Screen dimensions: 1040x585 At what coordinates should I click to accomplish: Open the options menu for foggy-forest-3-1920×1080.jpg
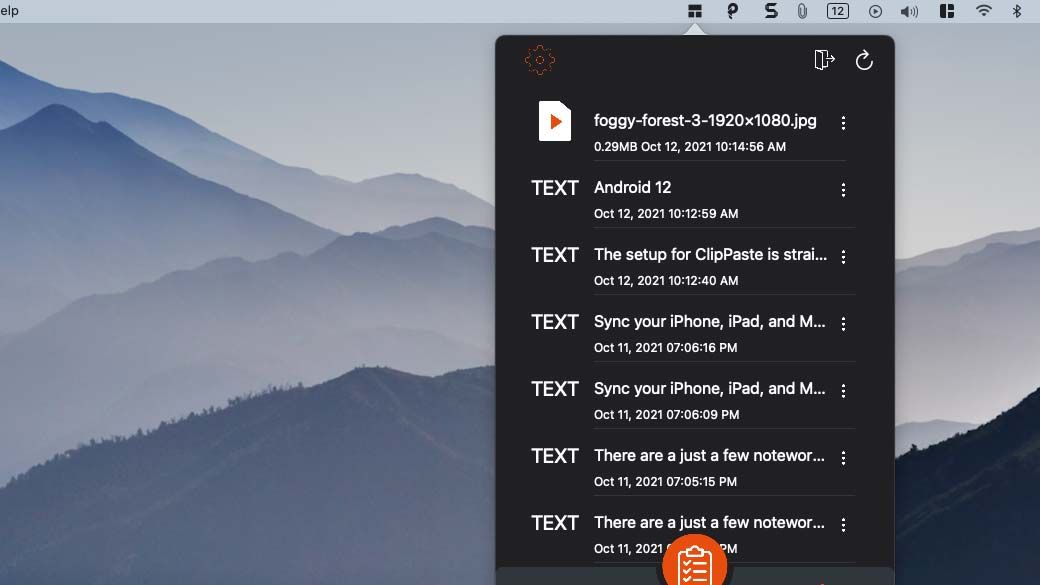pos(843,122)
